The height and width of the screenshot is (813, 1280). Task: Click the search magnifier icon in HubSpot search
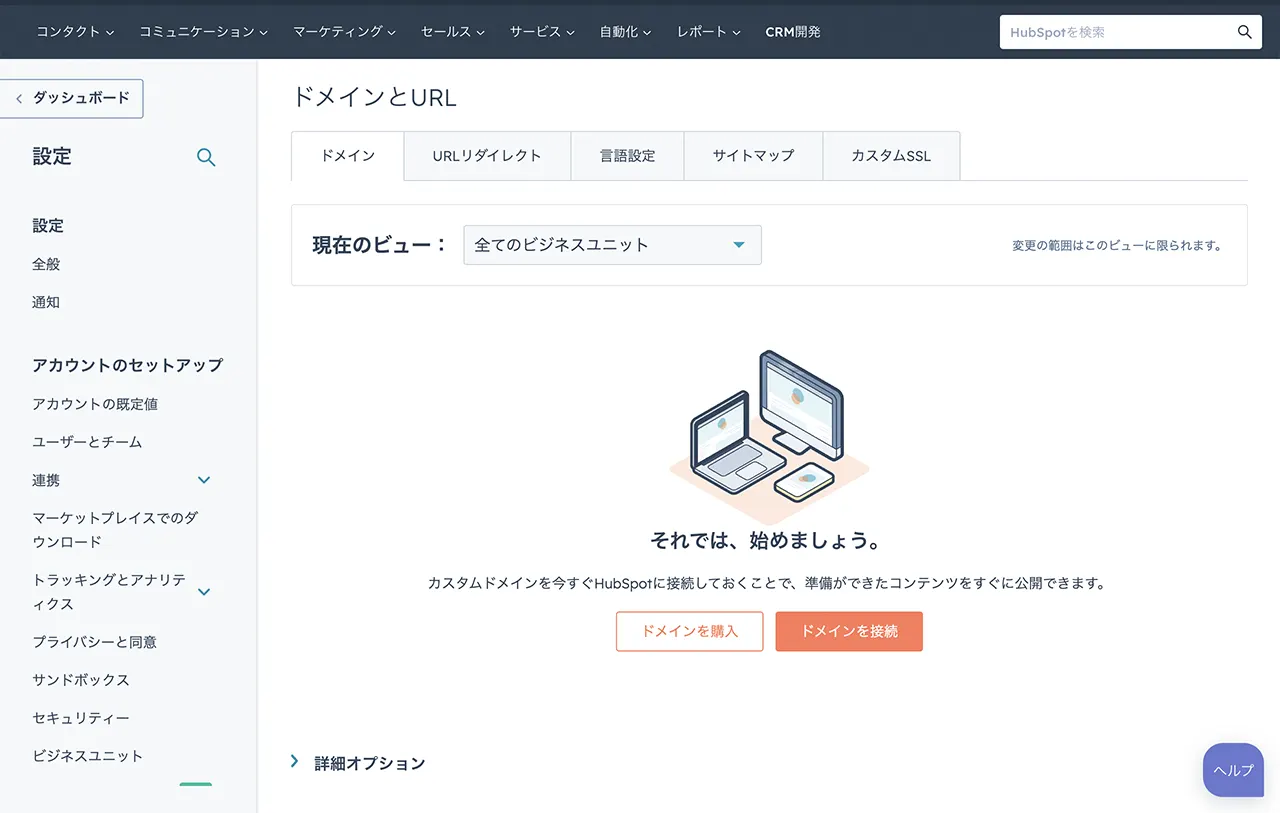point(1244,32)
